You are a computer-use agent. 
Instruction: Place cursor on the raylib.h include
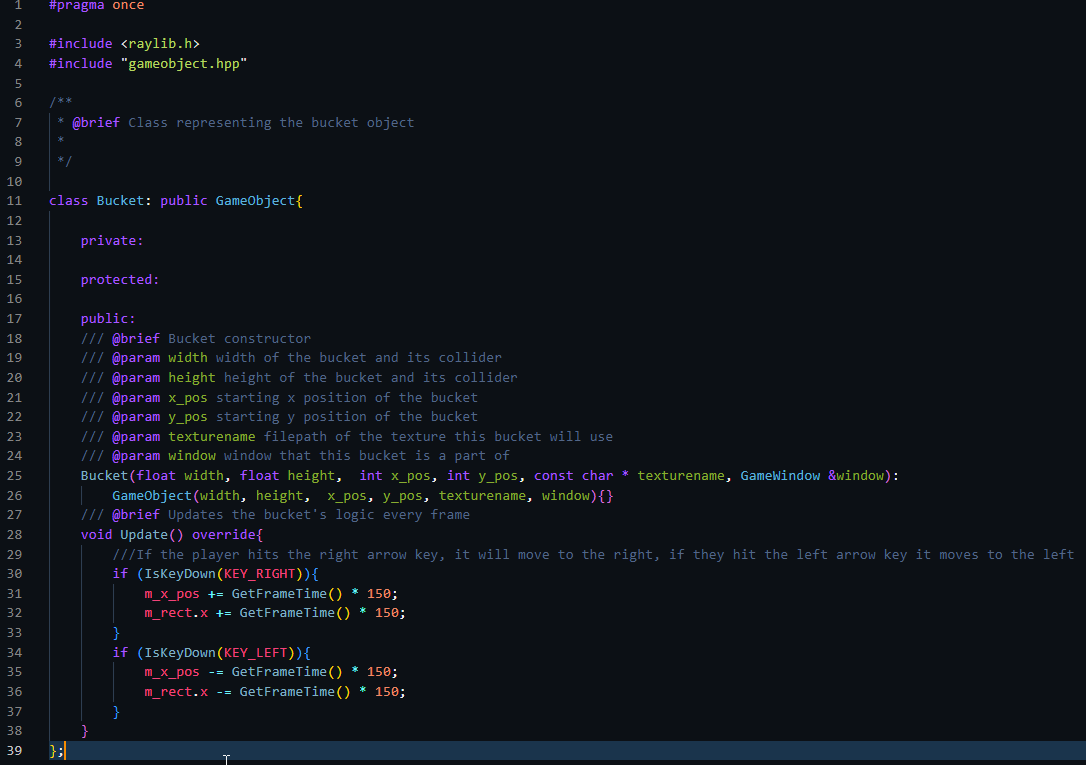(164, 44)
